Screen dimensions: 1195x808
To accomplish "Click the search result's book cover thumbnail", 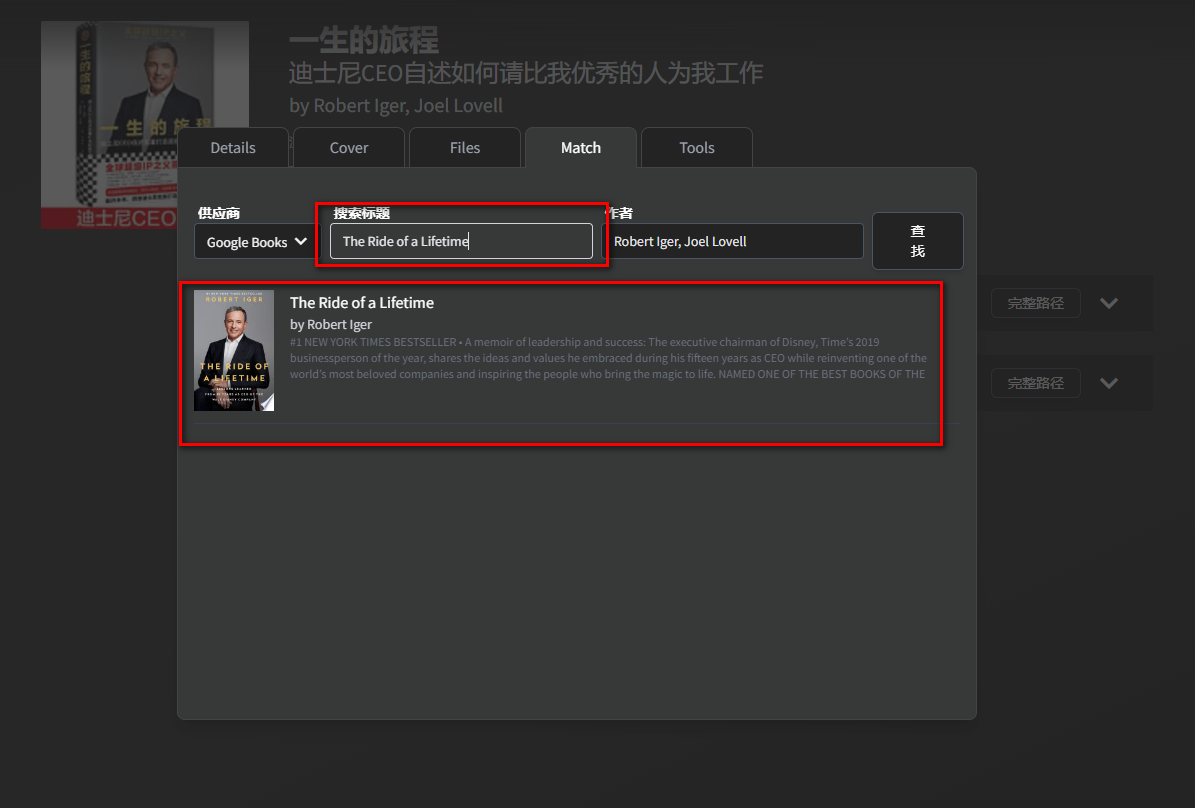I will point(234,351).
